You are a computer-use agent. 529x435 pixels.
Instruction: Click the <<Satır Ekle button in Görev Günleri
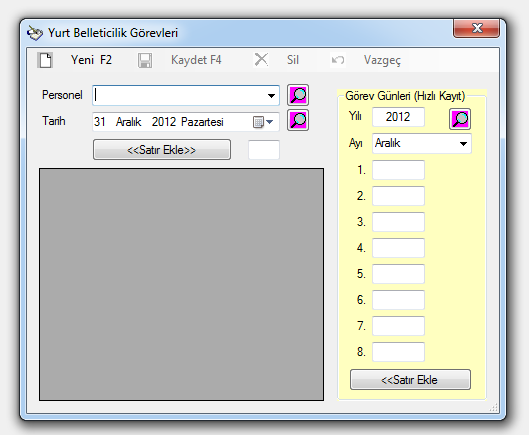[410, 380]
